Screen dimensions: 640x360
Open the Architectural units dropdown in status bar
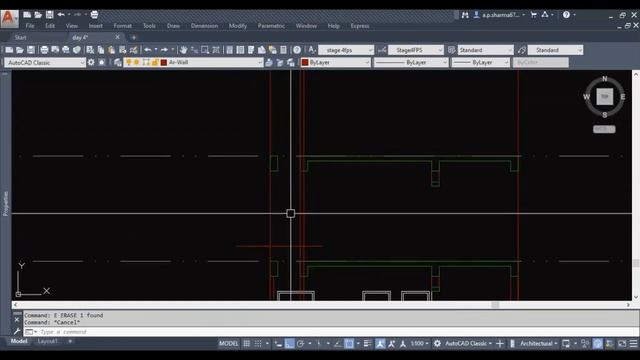tap(538, 344)
